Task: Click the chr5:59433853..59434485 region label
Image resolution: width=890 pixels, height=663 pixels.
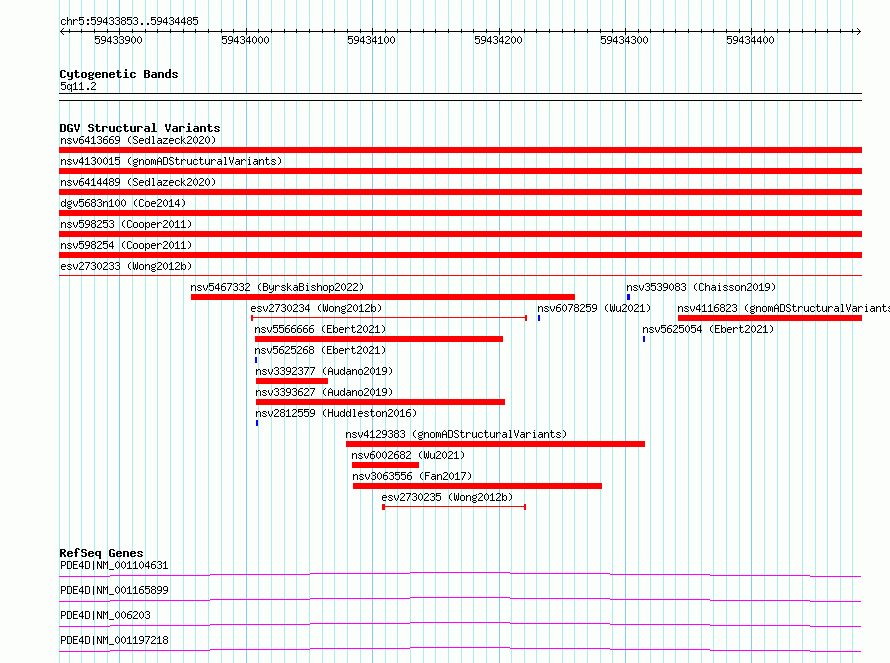Action: (x=129, y=22)
